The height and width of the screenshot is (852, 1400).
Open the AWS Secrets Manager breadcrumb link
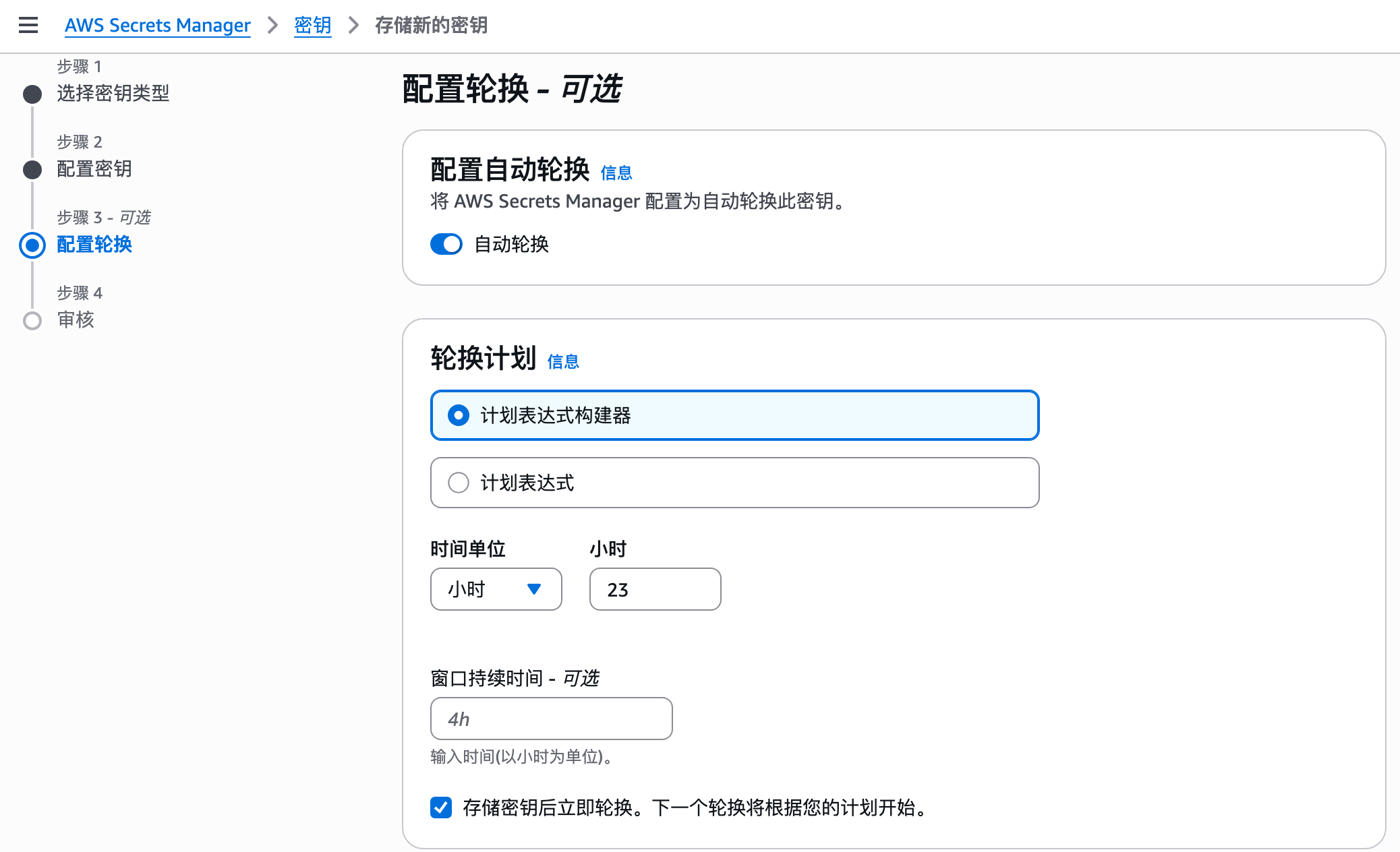pos(157,25)
